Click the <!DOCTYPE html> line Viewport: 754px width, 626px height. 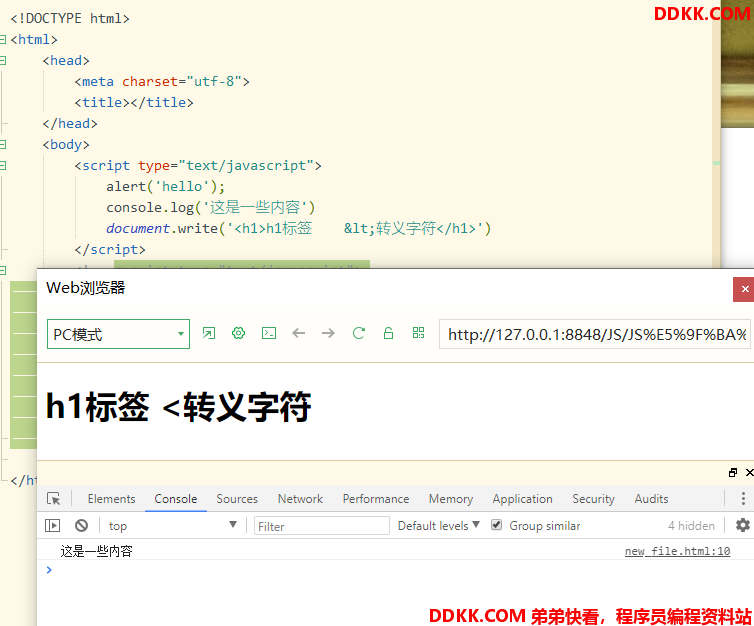[70, 18]
